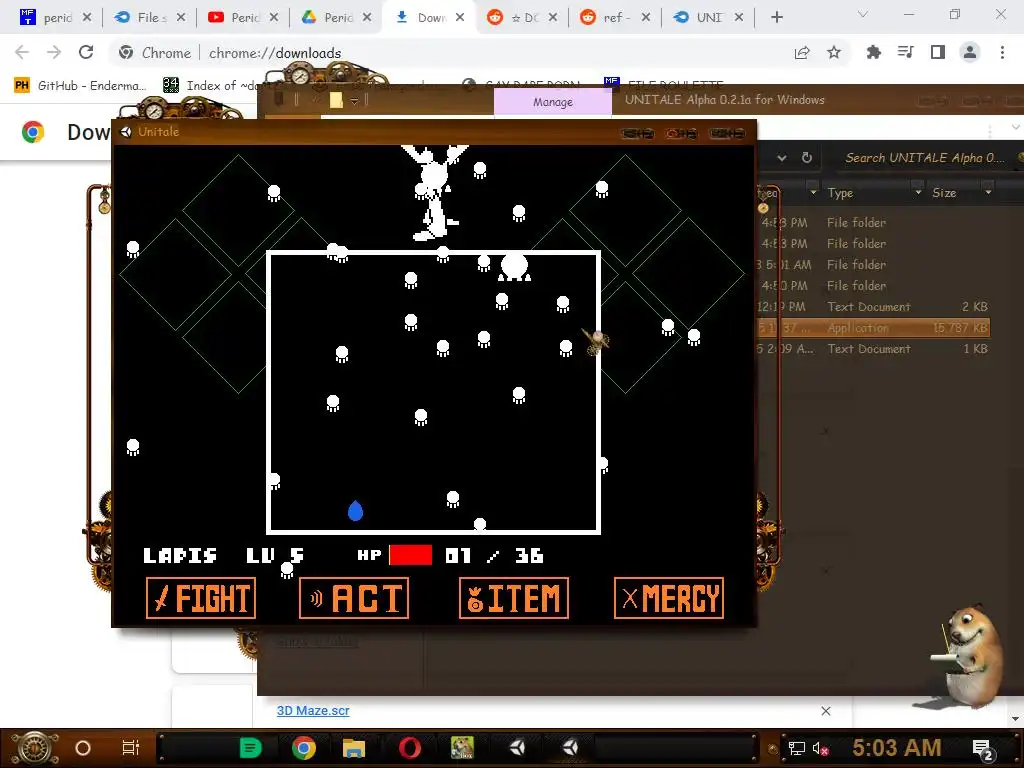Open the hamster app on taskbar
The image size is (1024, 768).
pos(462,748)
